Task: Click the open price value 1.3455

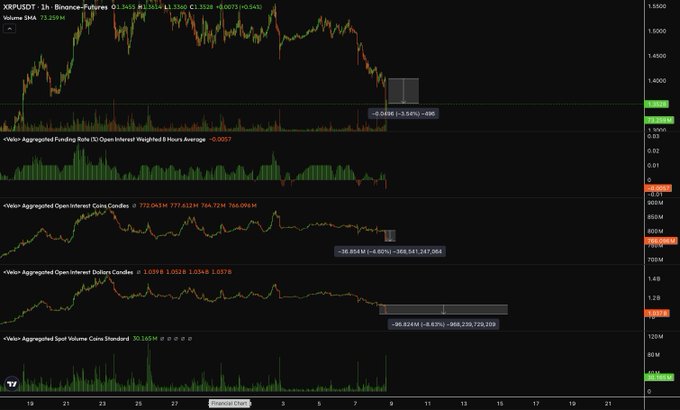Action: [x=124, y=7]
